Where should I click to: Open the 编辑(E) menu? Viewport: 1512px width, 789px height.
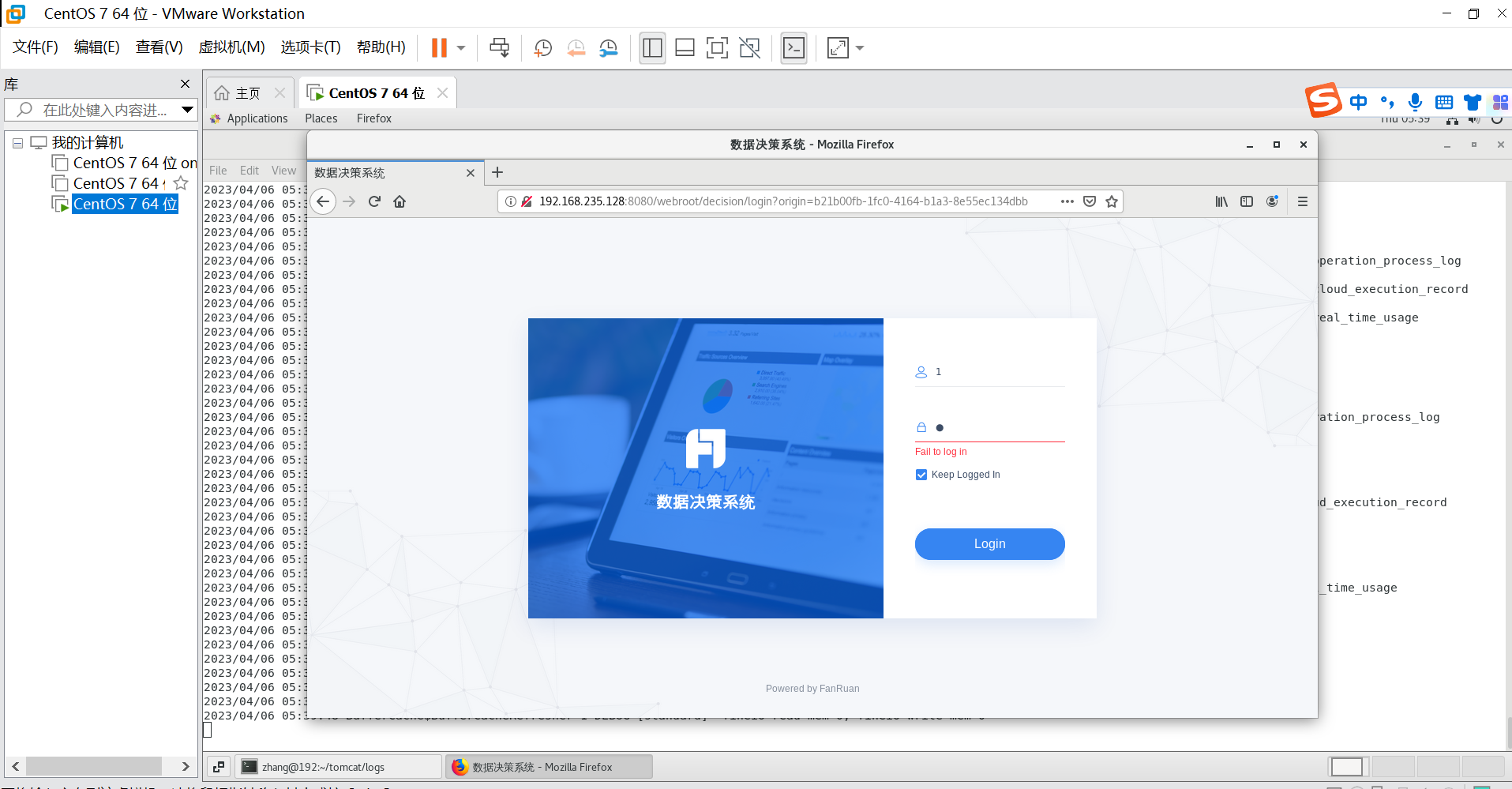pos(97,47)
